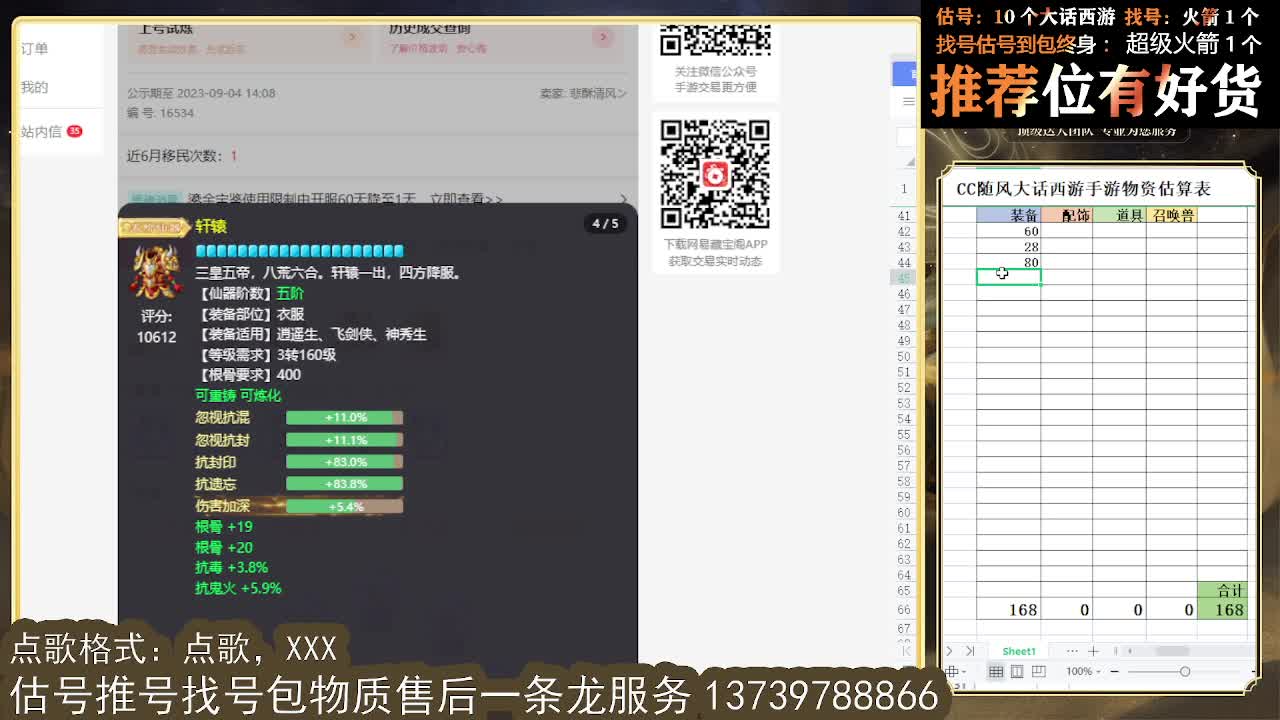Click the hamburger menu icon beside spreadsheet

pyautogui.click(x=908, y=101)
